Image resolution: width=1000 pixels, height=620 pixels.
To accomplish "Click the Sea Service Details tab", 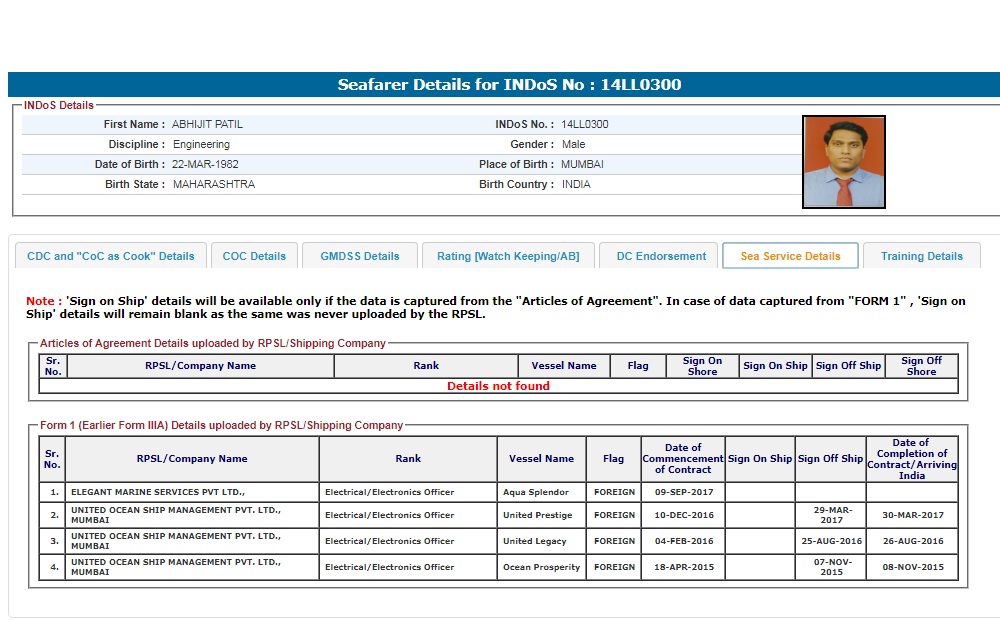I will click(x=790, y=256).
